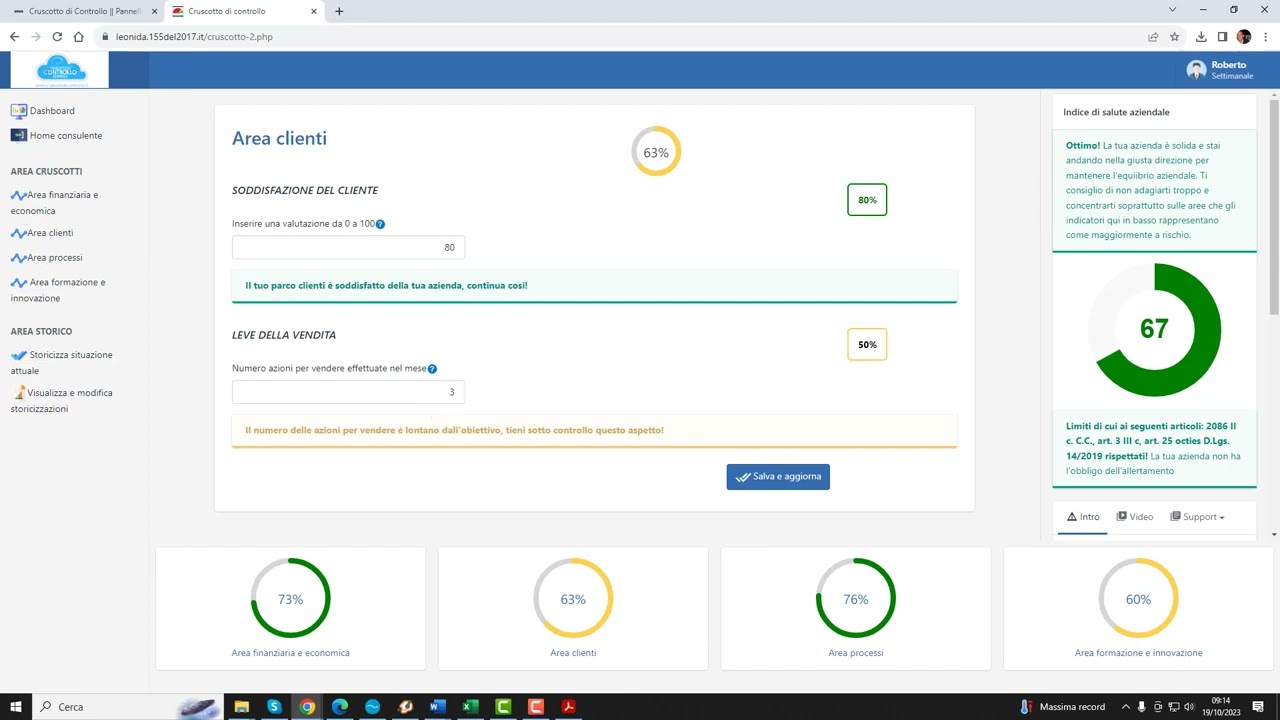Click the Salva e aggiorna button

(x=778, y=477)
